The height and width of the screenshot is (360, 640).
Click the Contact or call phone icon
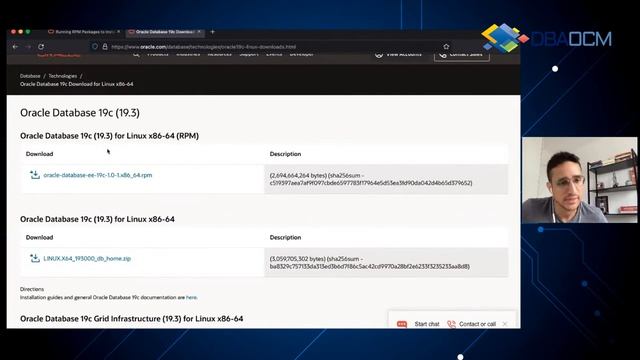tap(451, 324)
